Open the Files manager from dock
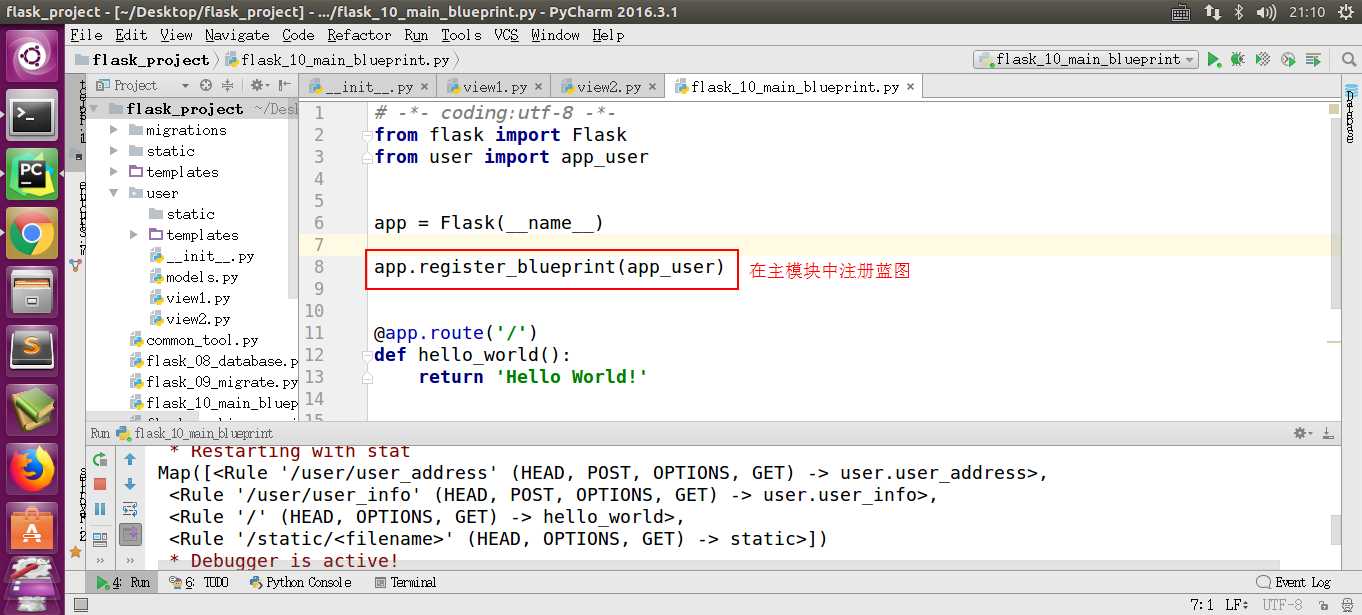 coord(33,292)
